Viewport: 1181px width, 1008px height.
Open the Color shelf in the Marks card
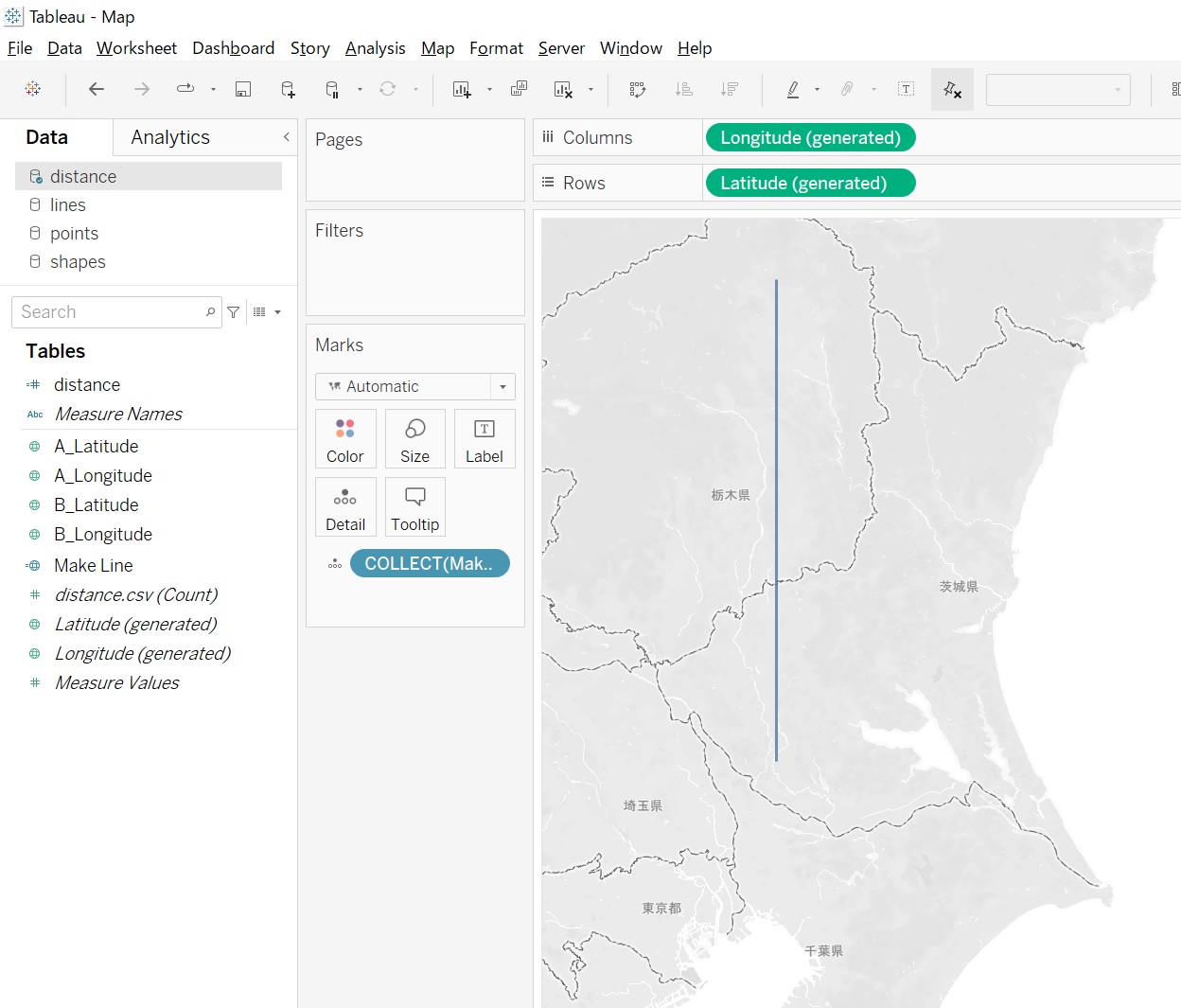click(x=345, y=438)
